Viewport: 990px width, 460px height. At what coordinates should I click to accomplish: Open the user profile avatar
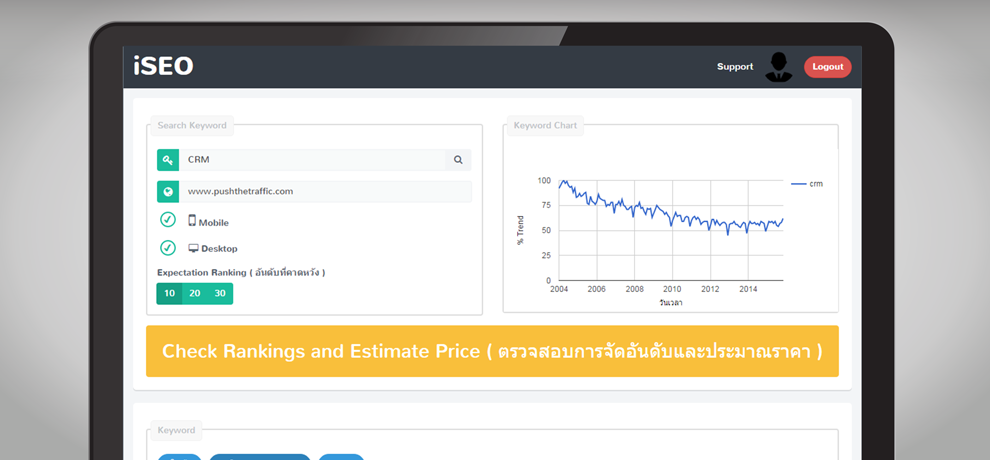coord(778,67)
